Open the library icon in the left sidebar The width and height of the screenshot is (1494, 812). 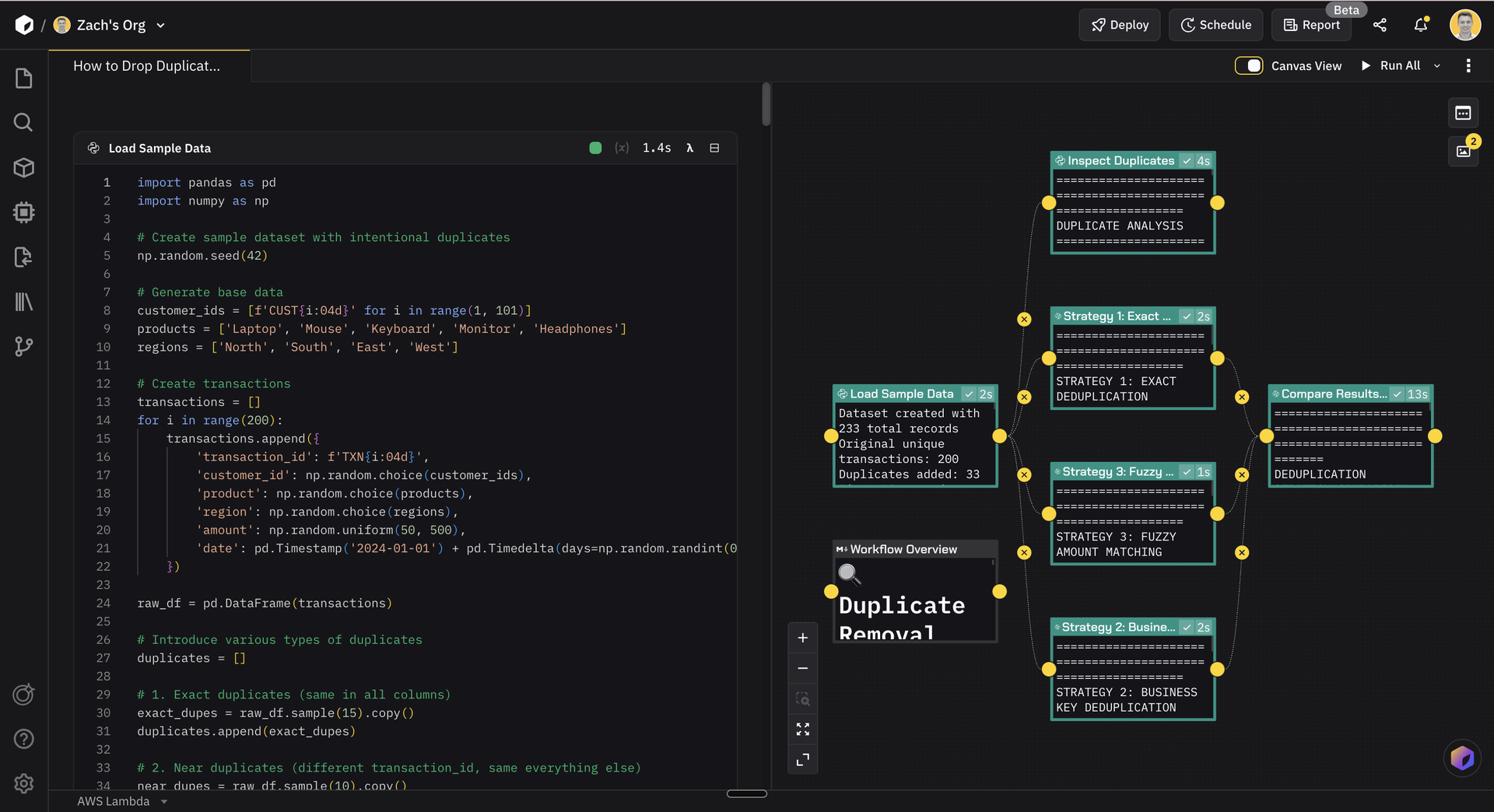[23, 302]
